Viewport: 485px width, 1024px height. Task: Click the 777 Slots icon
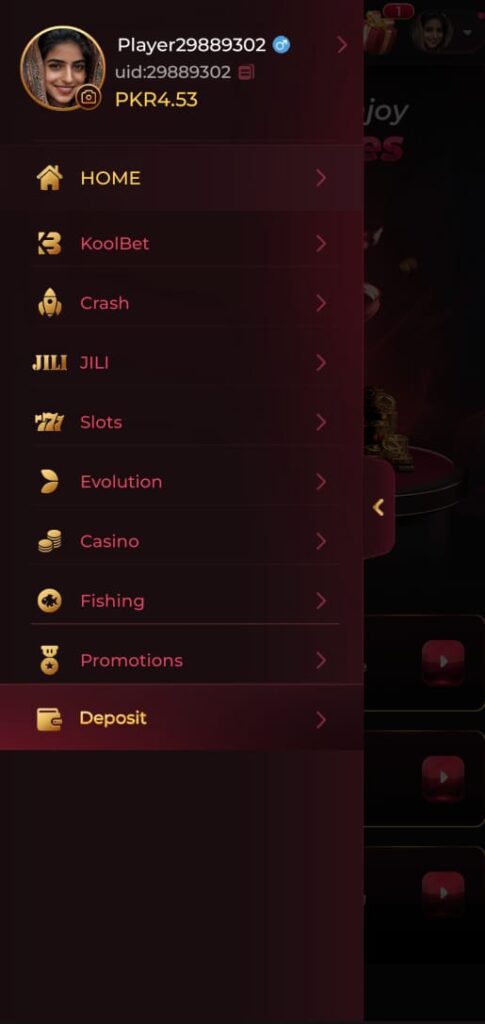point(50,423)
